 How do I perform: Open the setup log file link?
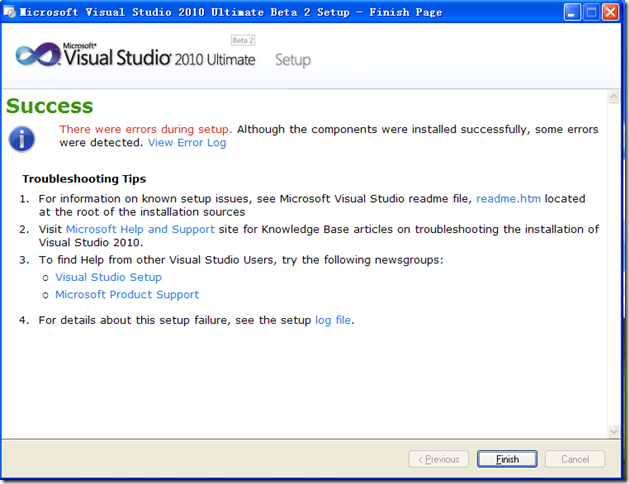pyautogui.click(x=333, y=320)
